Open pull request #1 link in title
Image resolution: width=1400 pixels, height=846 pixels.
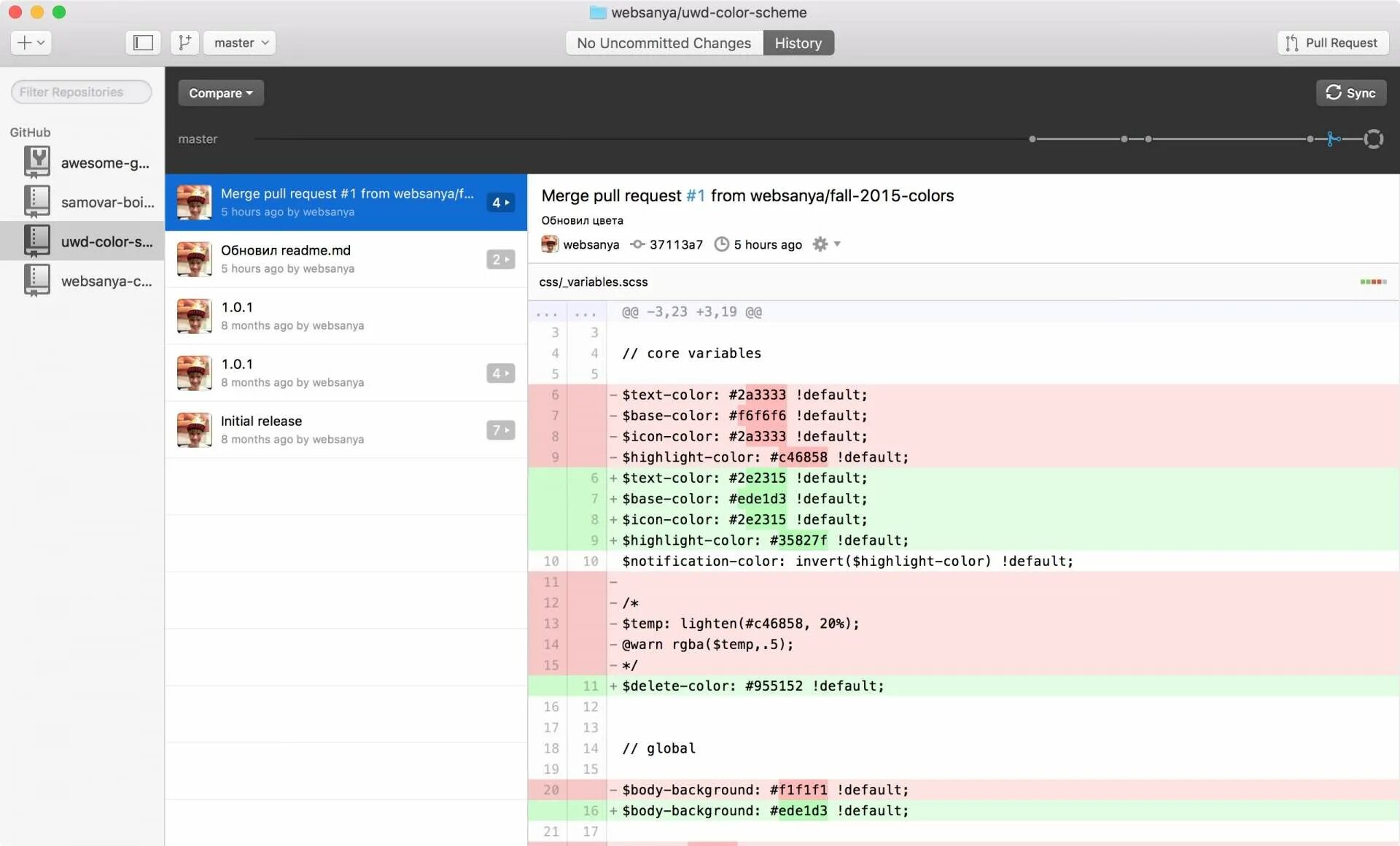(x=695, y=195)
